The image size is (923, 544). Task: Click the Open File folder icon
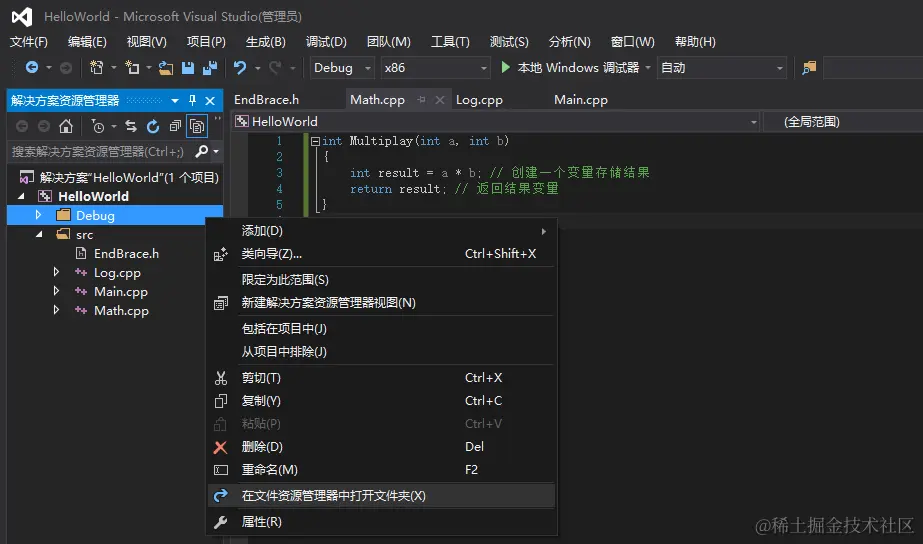pos(166,68)
